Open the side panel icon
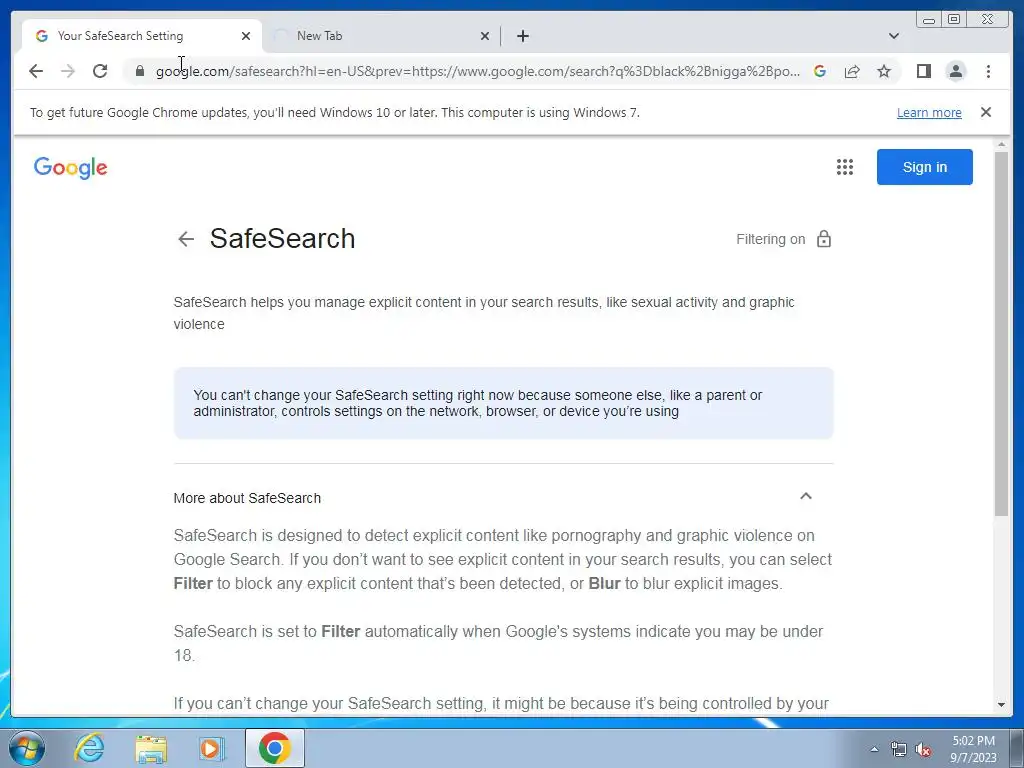Screen dimensions: 1024x768 coord(923,71)
